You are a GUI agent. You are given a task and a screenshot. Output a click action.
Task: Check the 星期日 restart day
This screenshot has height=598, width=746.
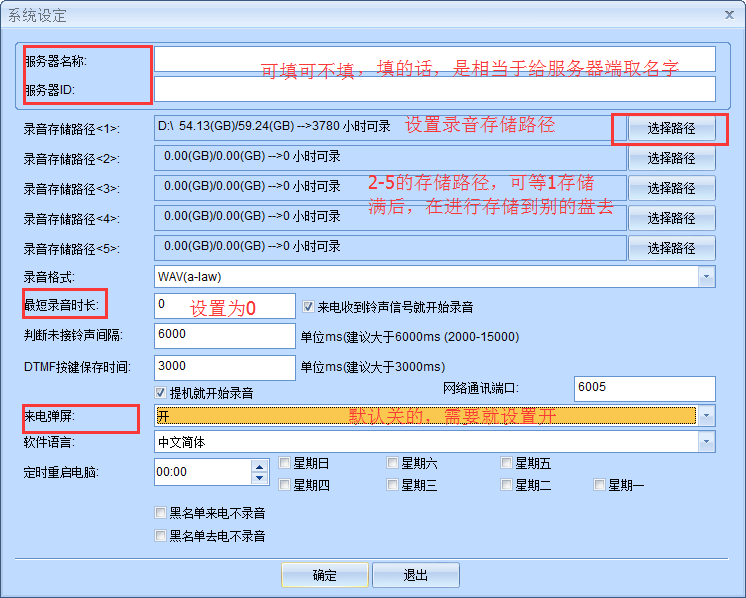[286, 463]
